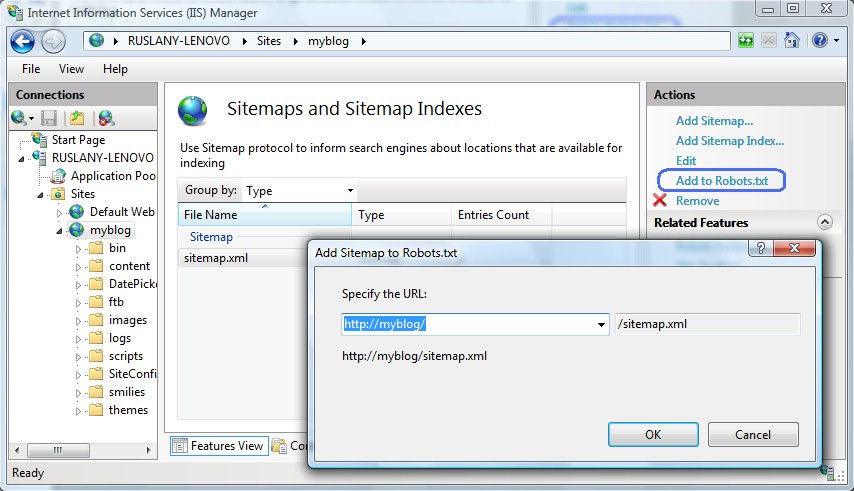Expand the Default Web Site node
Image resolution: width=854 pixels, height=491 pixels.
[59, 213]
